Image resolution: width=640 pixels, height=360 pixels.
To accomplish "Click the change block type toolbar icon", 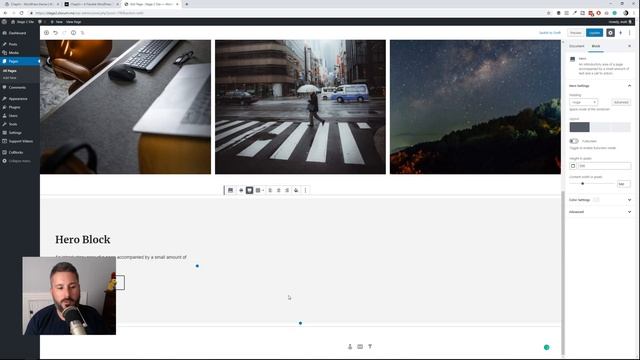I will coord(231,190).
